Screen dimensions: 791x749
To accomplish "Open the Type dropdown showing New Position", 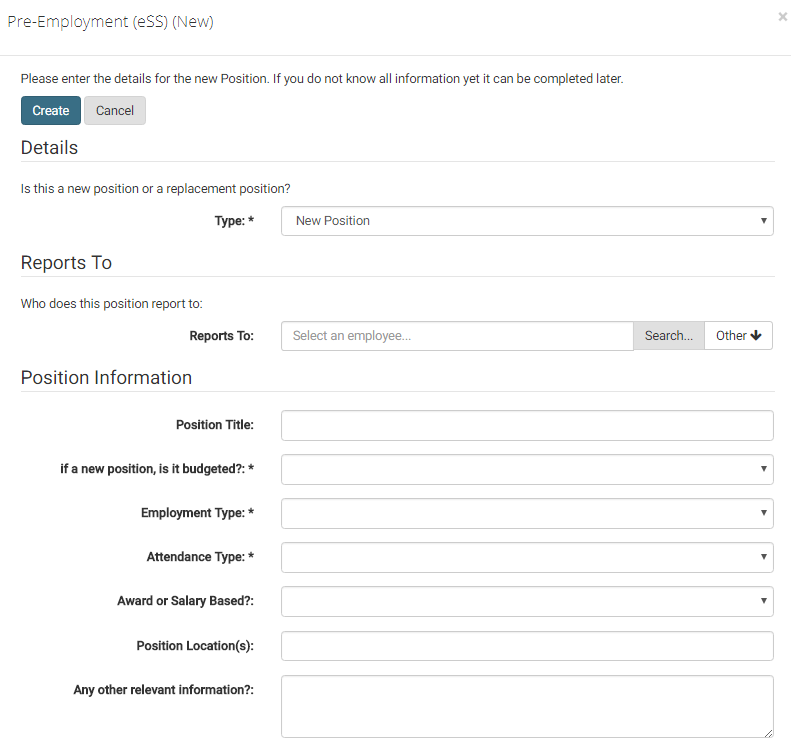I will click(527, 221).
